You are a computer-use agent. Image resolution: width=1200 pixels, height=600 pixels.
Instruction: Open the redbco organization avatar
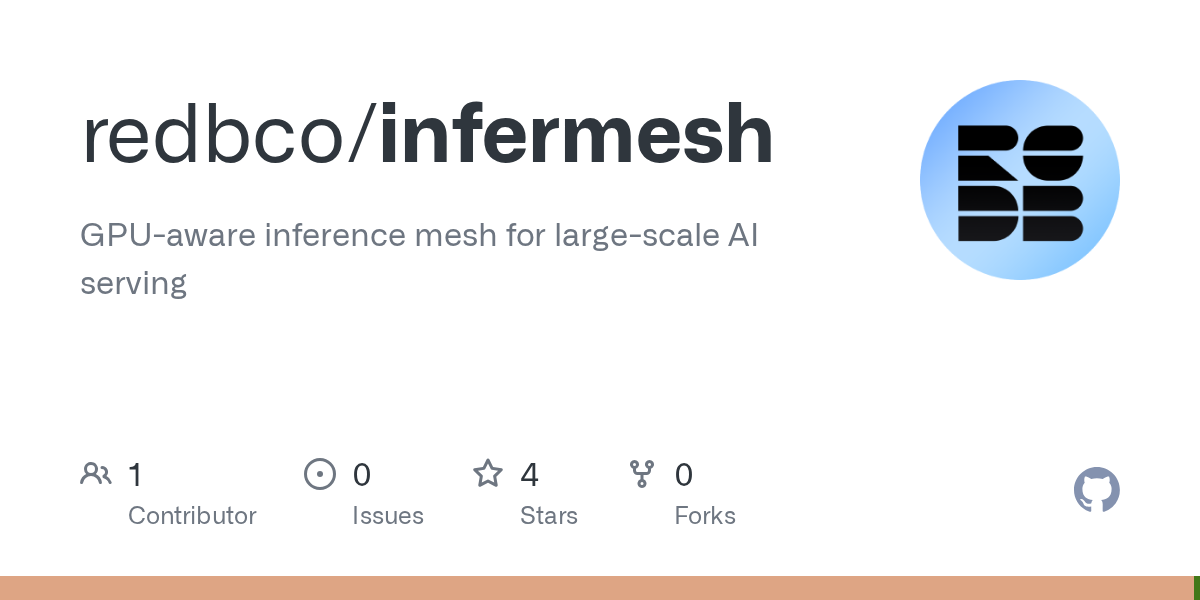(1020, 180)
